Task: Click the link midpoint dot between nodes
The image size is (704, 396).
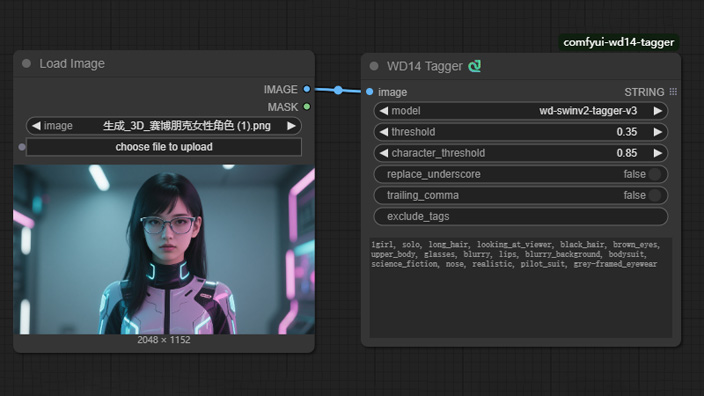Action: click(x=338, y=90)
